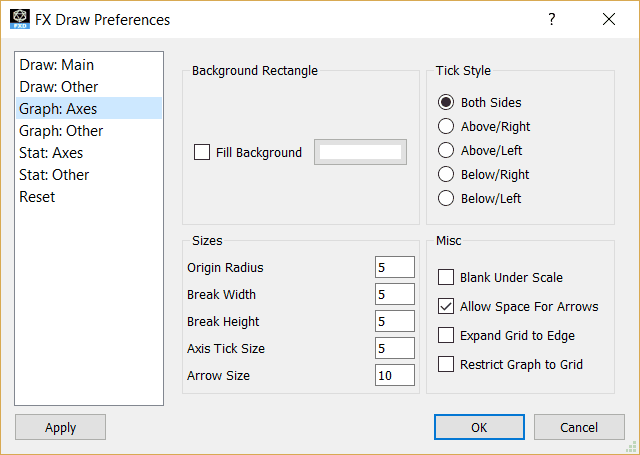This screenshot has height=455, width=640.
Task: Click the Misc group title
Action: click(x=449, y=241)
